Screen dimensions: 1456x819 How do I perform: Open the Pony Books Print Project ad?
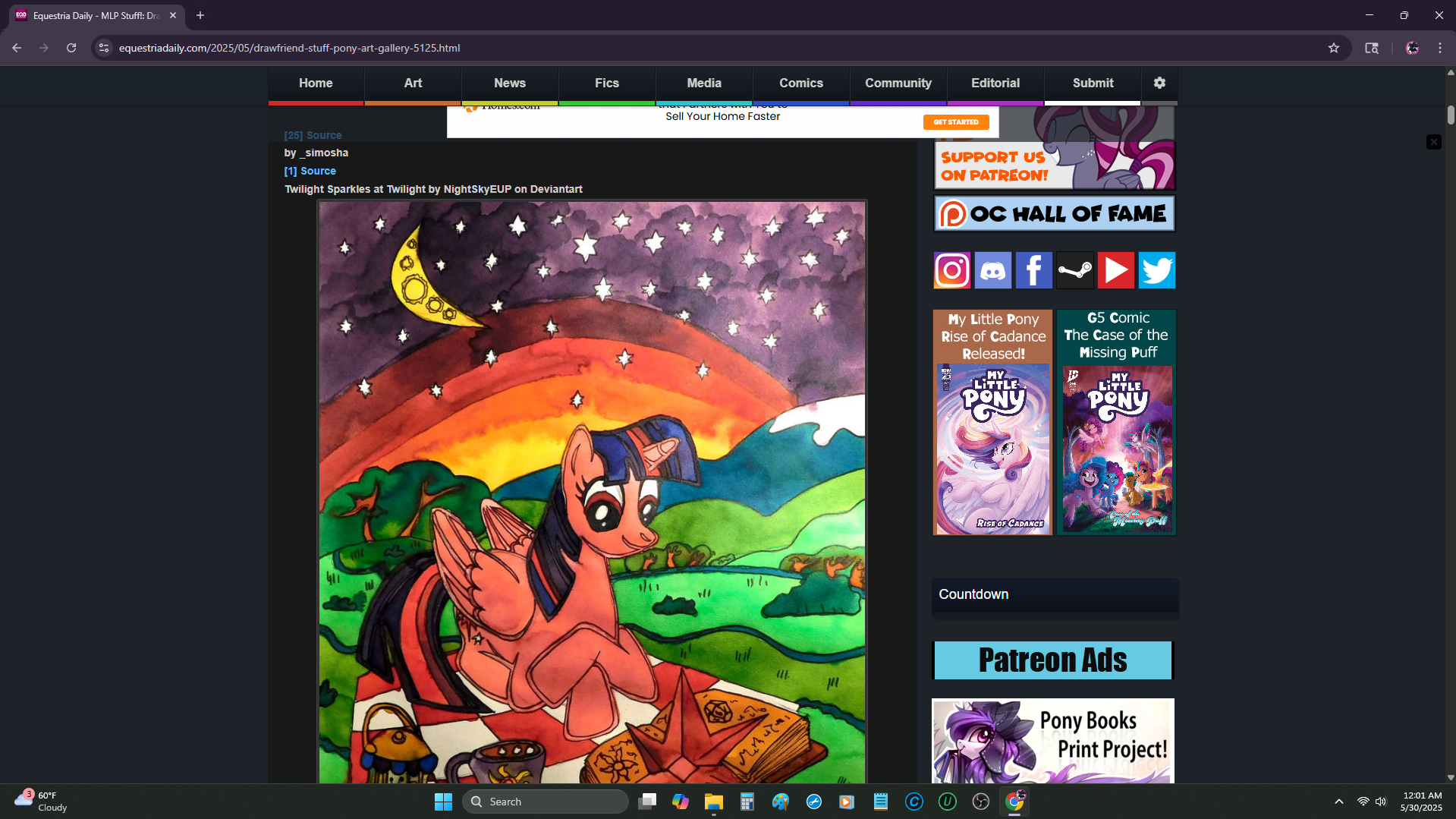point(1052,741)
